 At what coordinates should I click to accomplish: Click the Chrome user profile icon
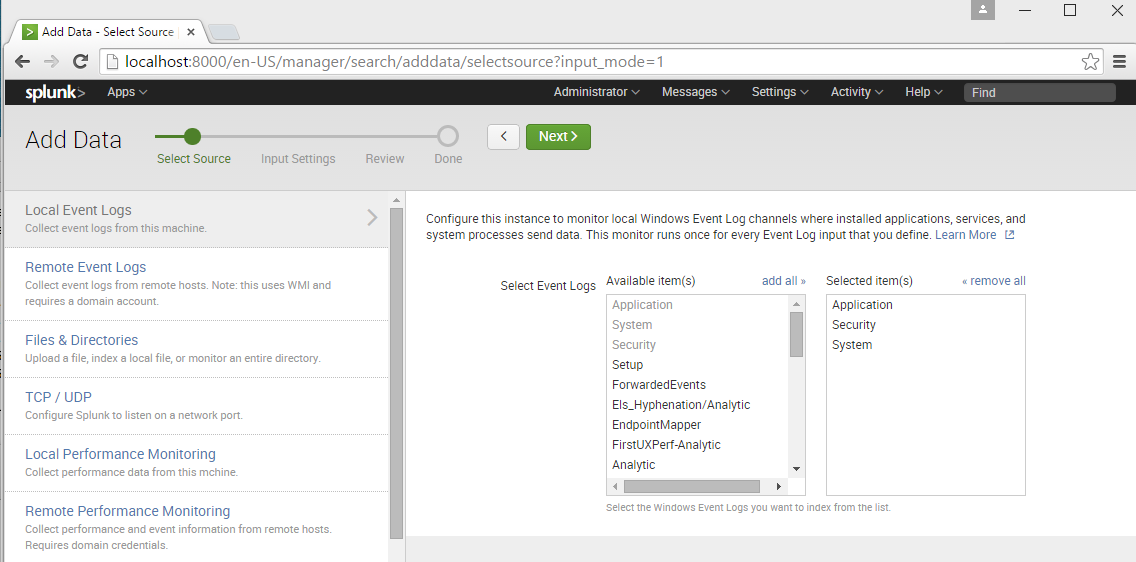[x=984, y=10]
